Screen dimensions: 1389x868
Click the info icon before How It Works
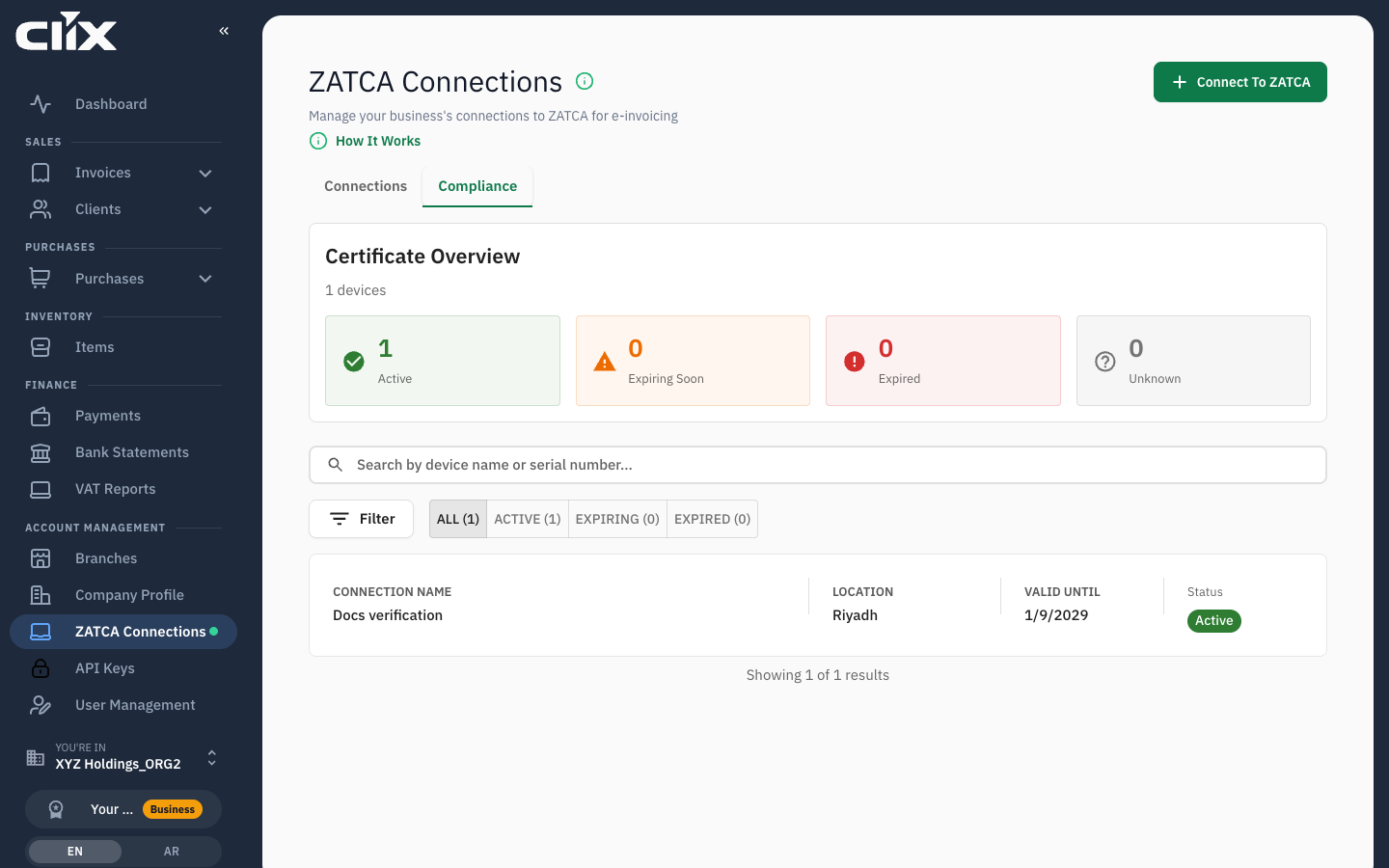pos(318,141)
